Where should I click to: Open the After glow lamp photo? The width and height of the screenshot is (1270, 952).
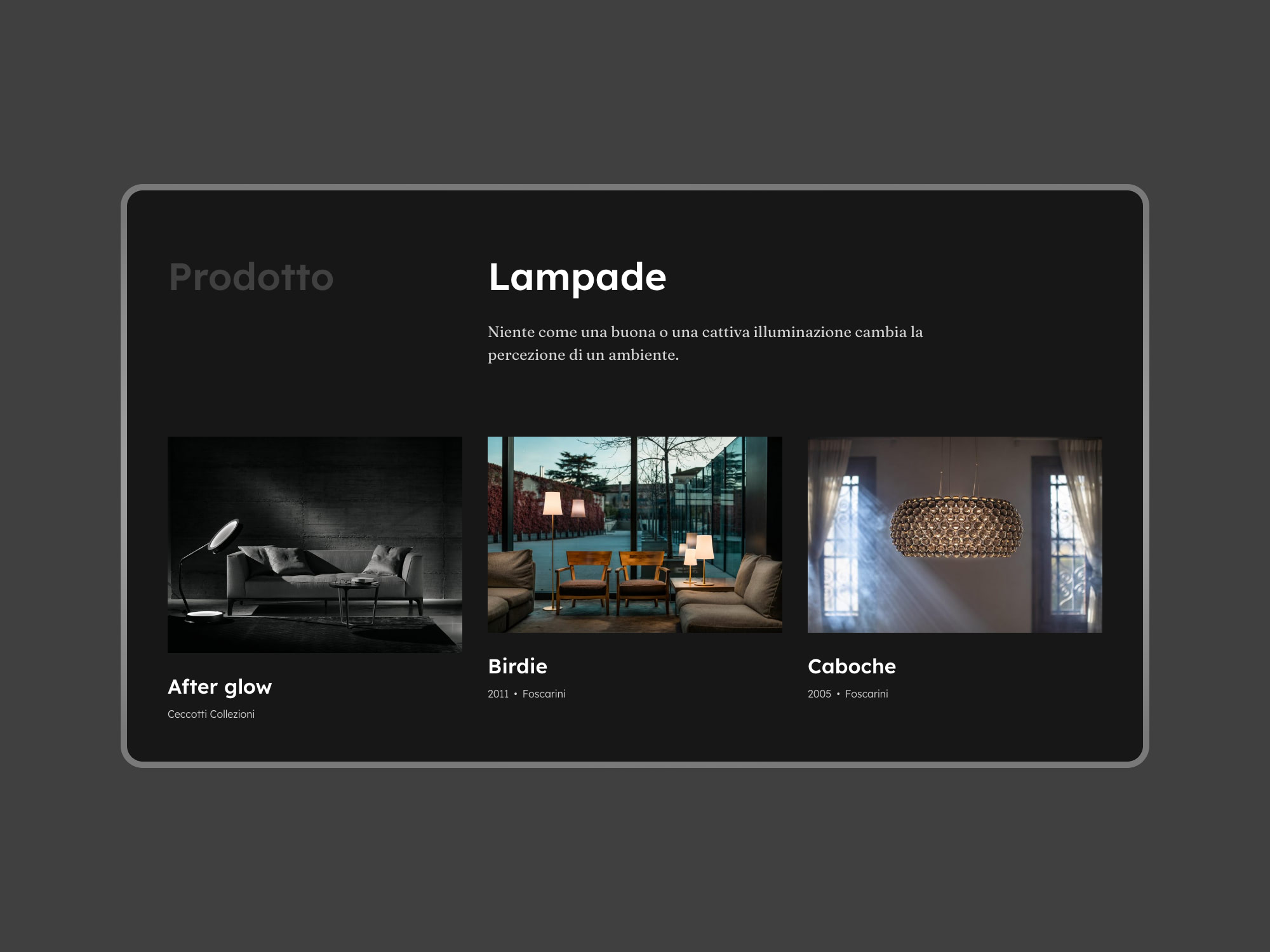click(x=315, y=545)
